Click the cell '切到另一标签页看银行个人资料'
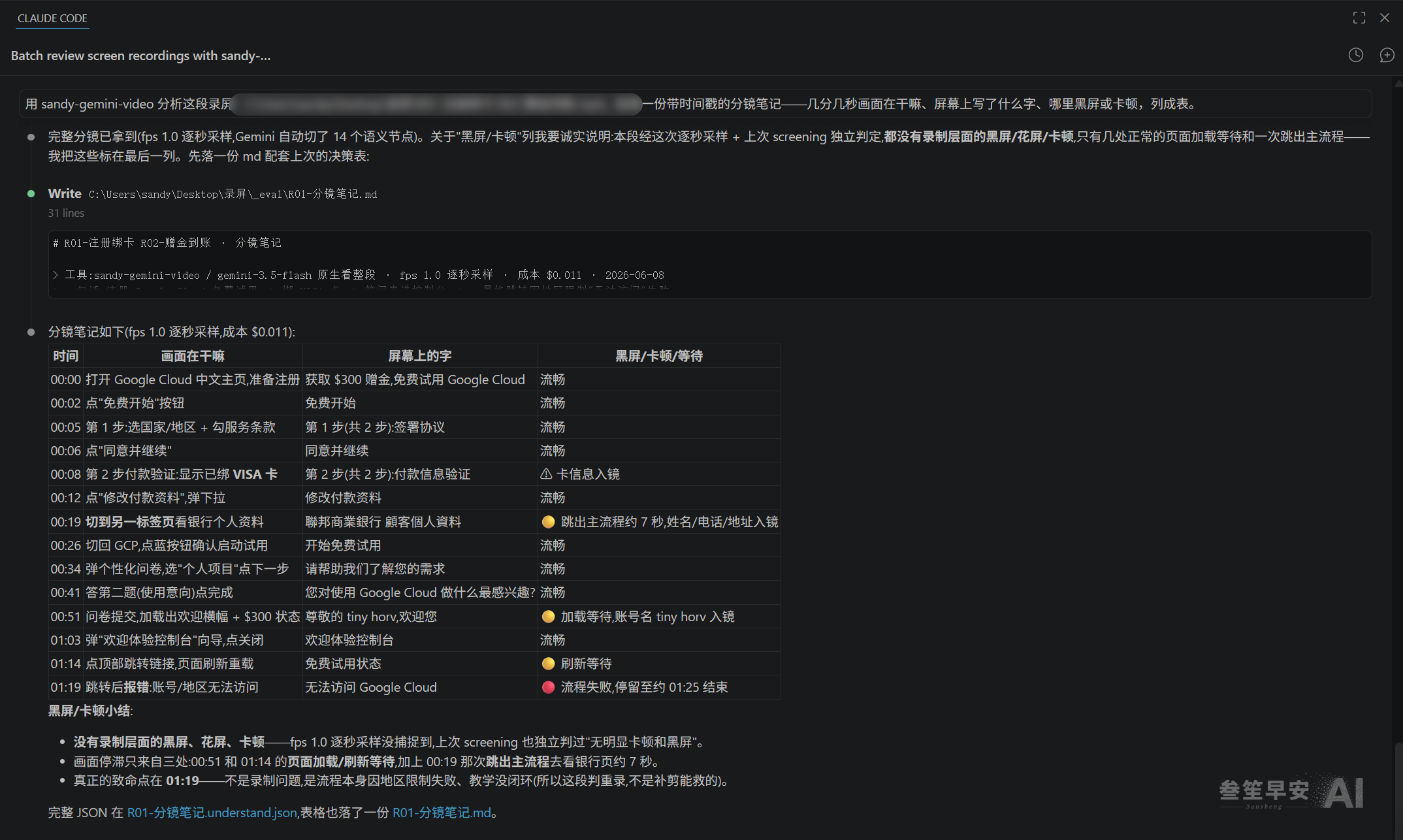Viewport: 1403px width, 840px height. tap(193, 522)
